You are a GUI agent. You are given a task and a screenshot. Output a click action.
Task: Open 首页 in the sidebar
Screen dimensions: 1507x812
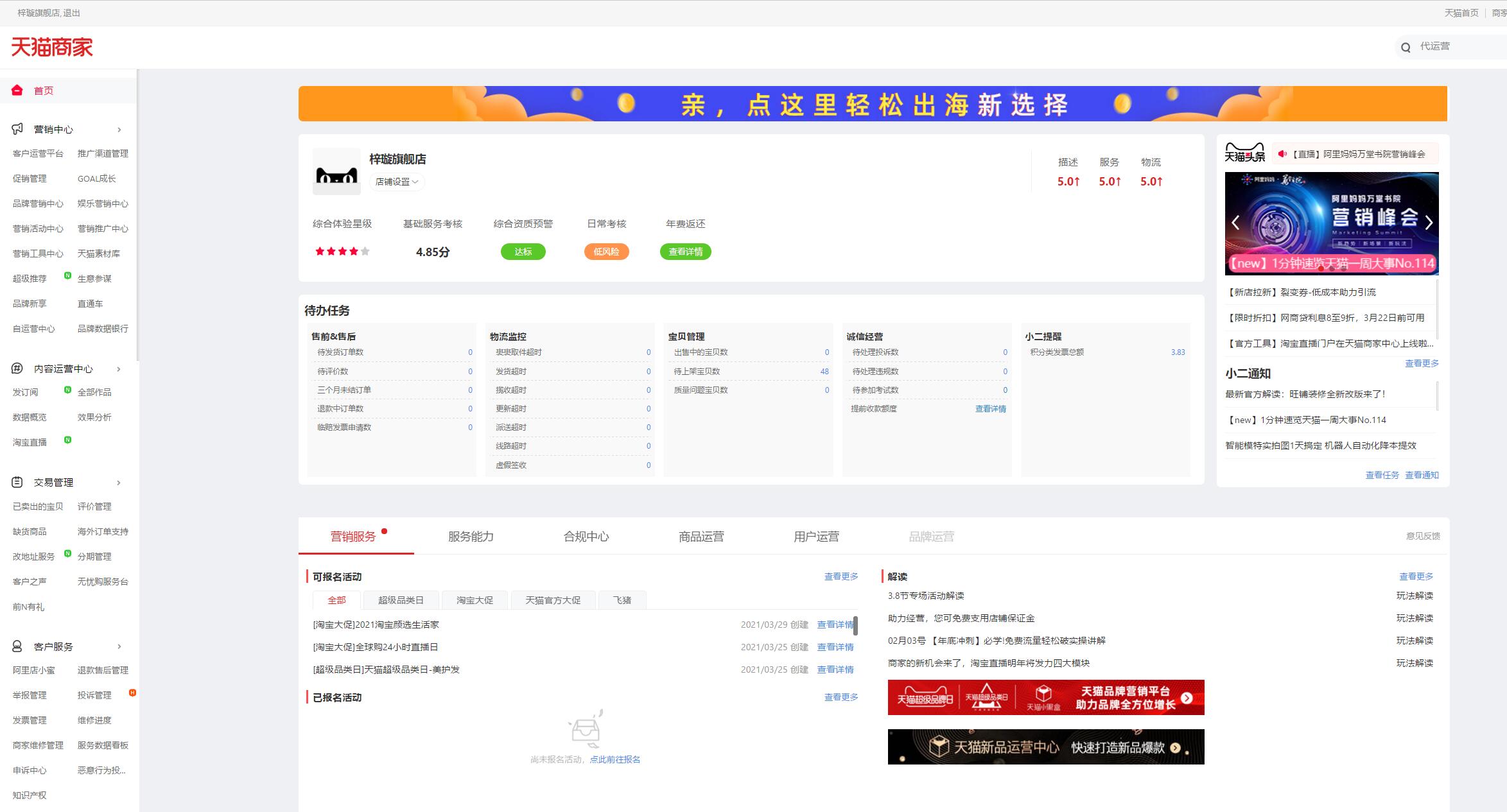(44, 91)
